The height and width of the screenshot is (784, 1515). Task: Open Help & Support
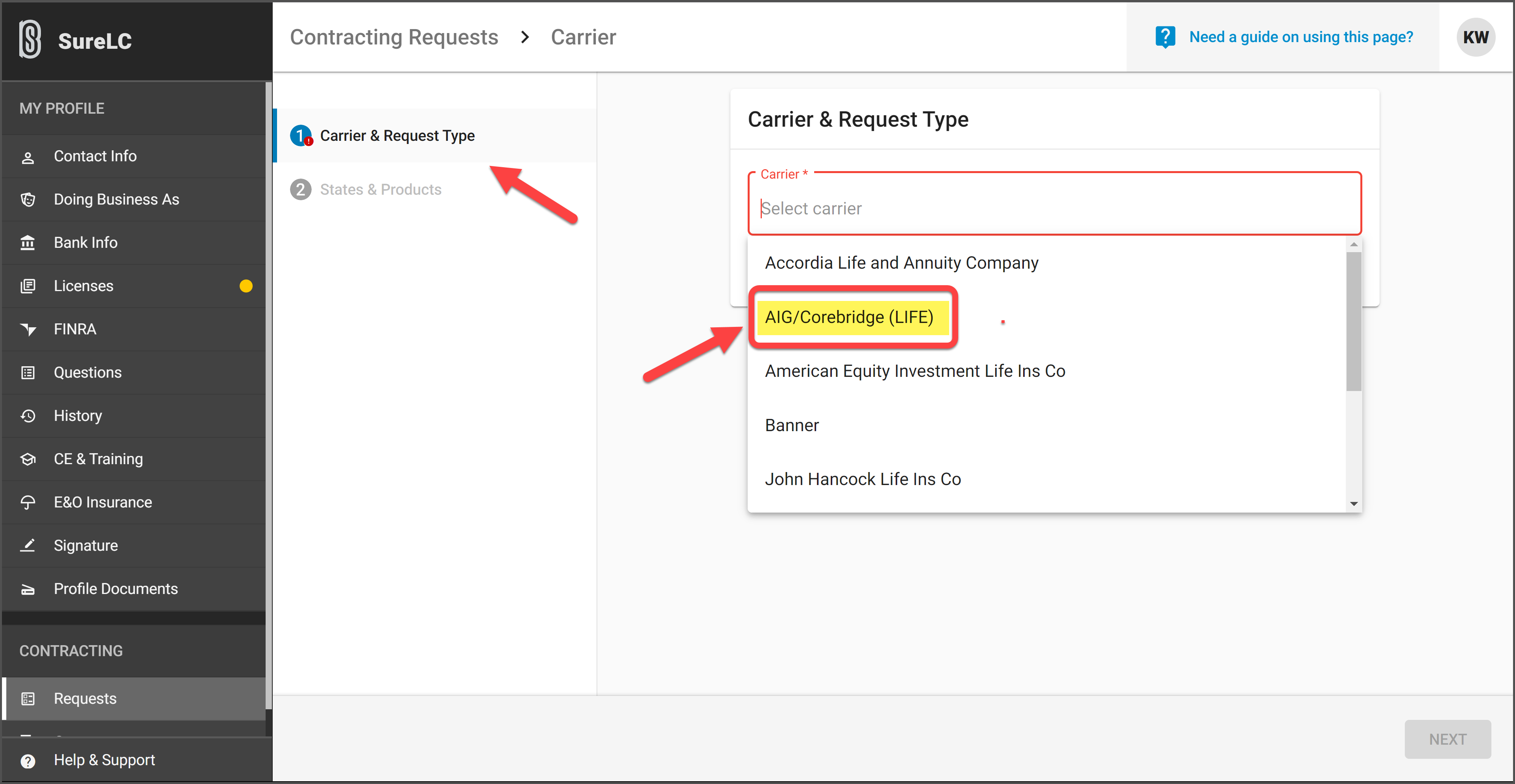coord(137,760)
